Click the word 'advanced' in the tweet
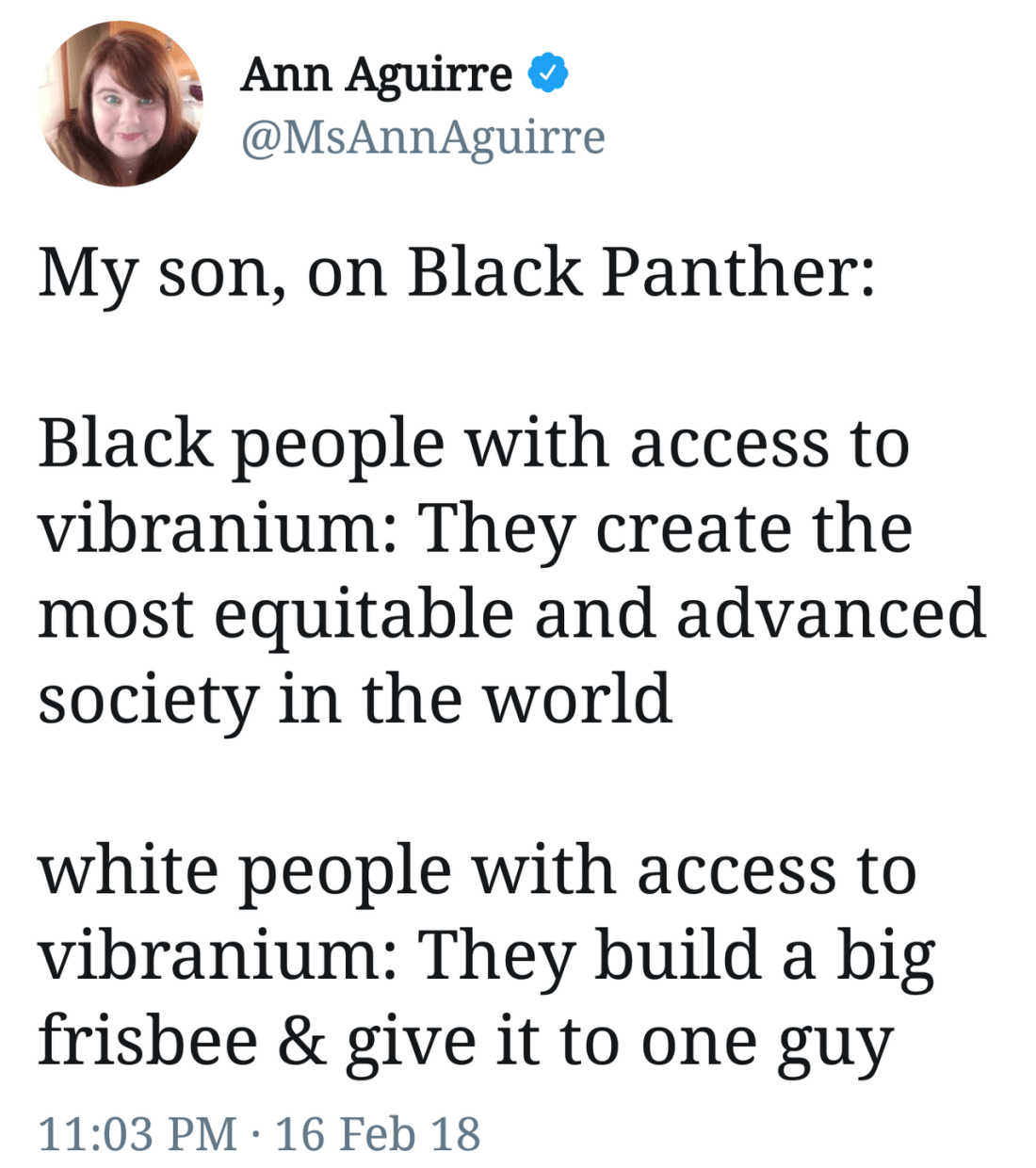 pyautogui.click(x=830, y=612)
